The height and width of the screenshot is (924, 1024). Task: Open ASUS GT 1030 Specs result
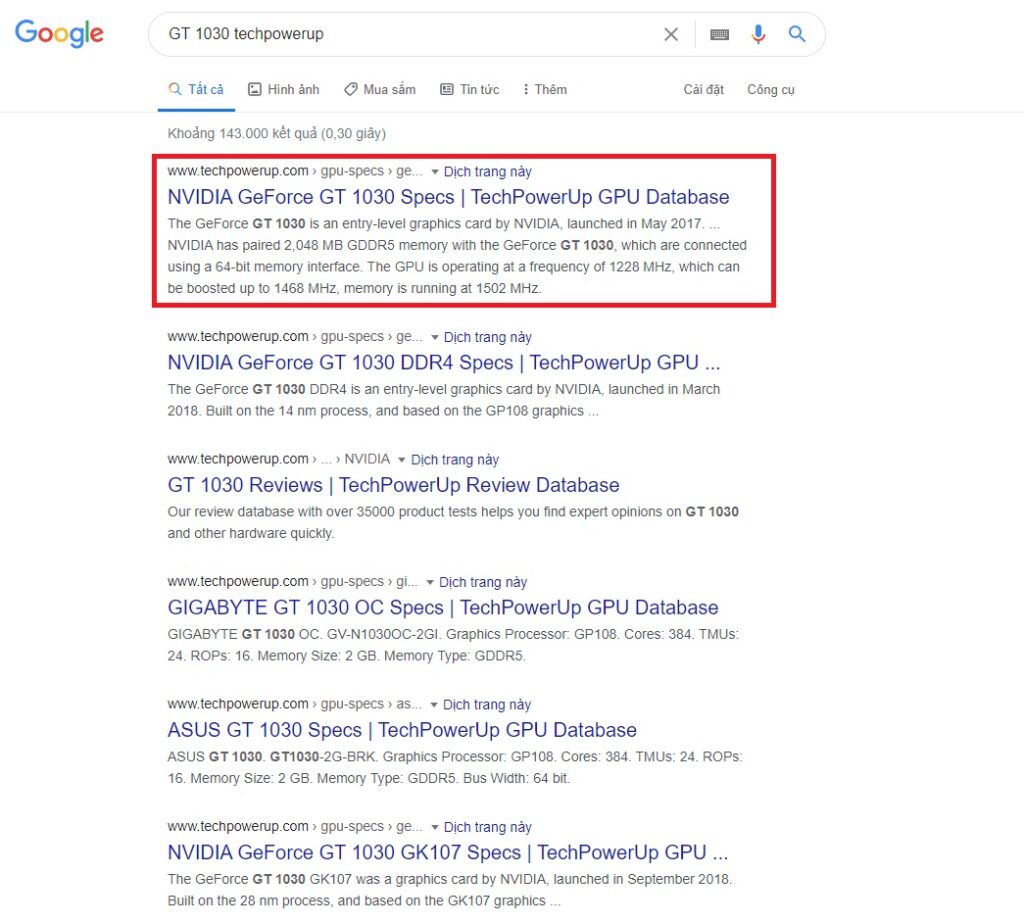(x=402, y=730)
